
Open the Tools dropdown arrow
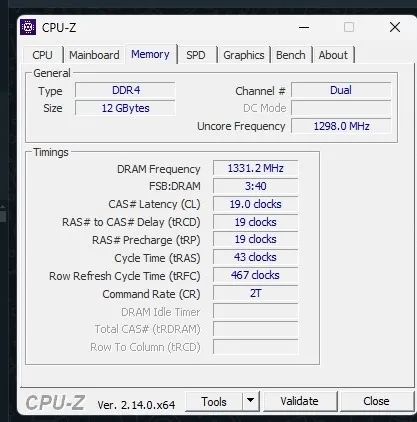point(251,401)
